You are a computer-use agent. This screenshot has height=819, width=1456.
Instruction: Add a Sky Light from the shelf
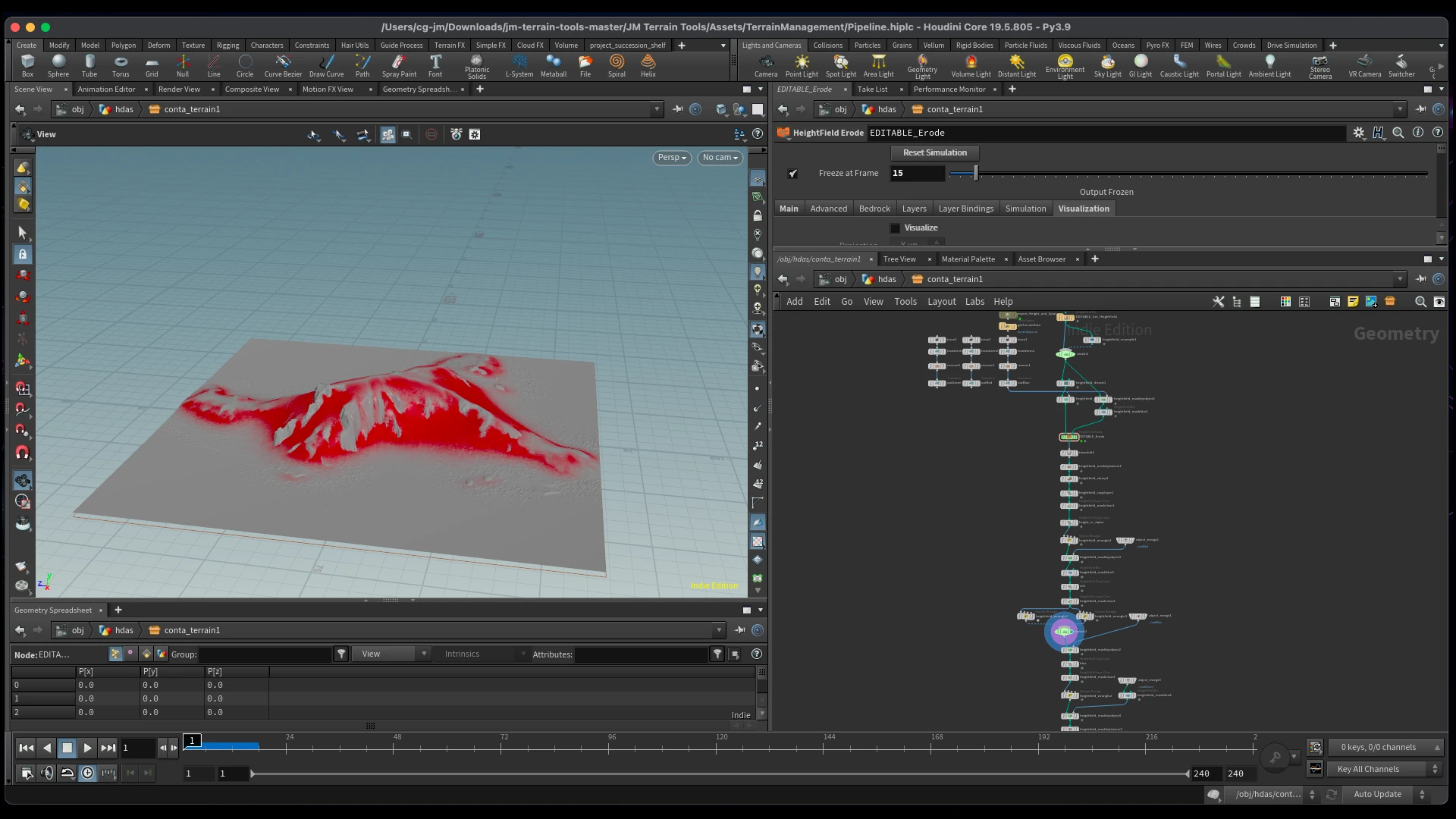point(1108,66)
